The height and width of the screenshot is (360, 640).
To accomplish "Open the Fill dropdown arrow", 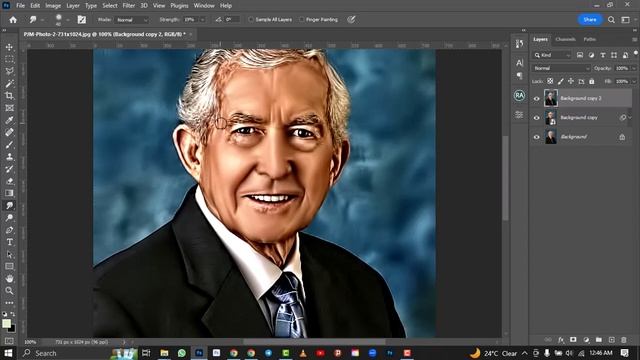I will [x=634, y=81].
